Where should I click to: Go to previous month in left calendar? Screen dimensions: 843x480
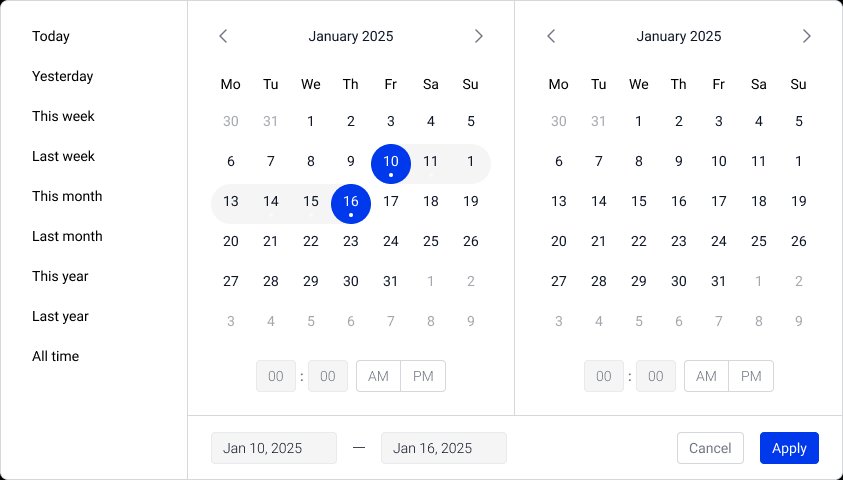click(x=223, y=36)
